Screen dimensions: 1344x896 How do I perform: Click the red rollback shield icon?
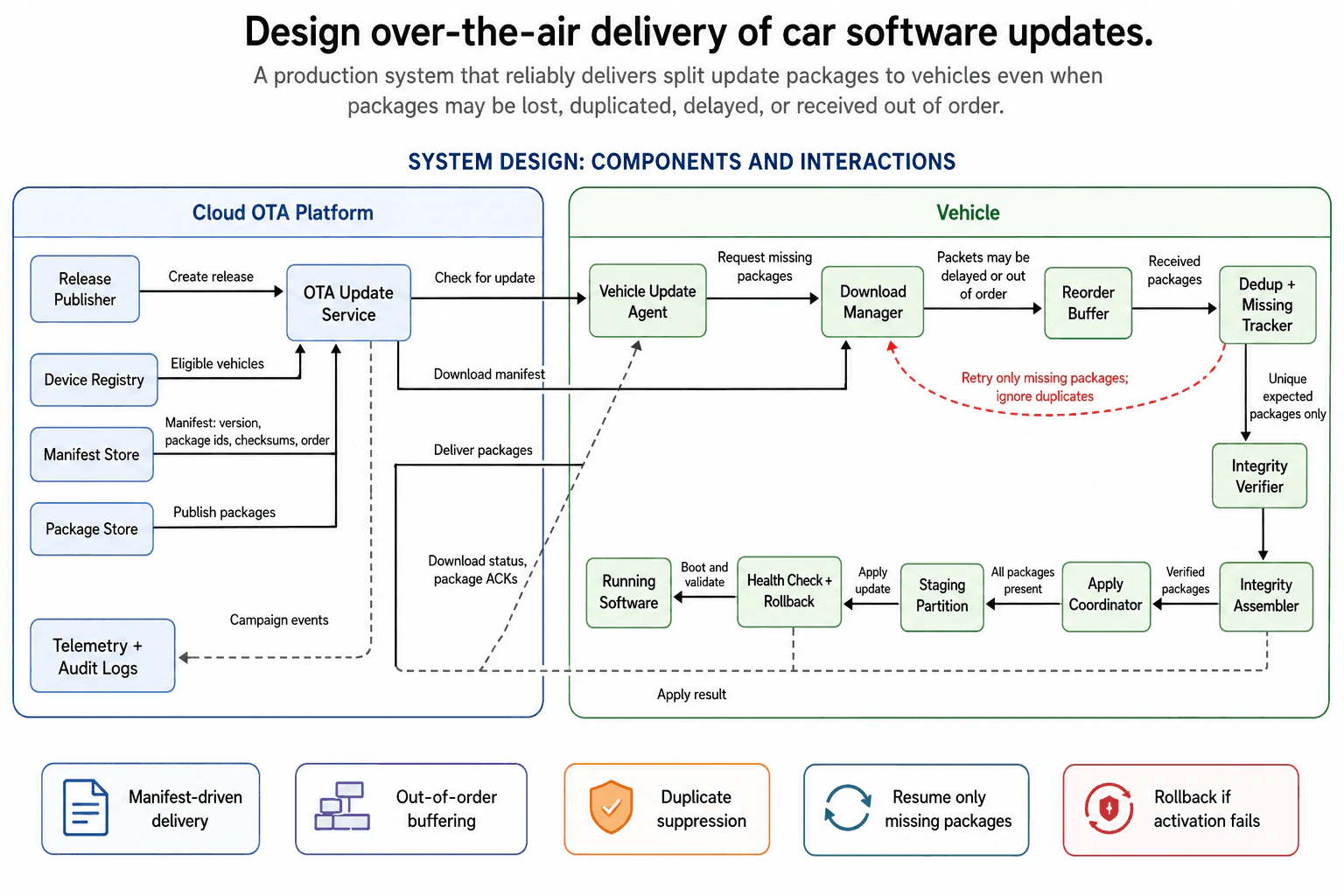(1109, 808)
